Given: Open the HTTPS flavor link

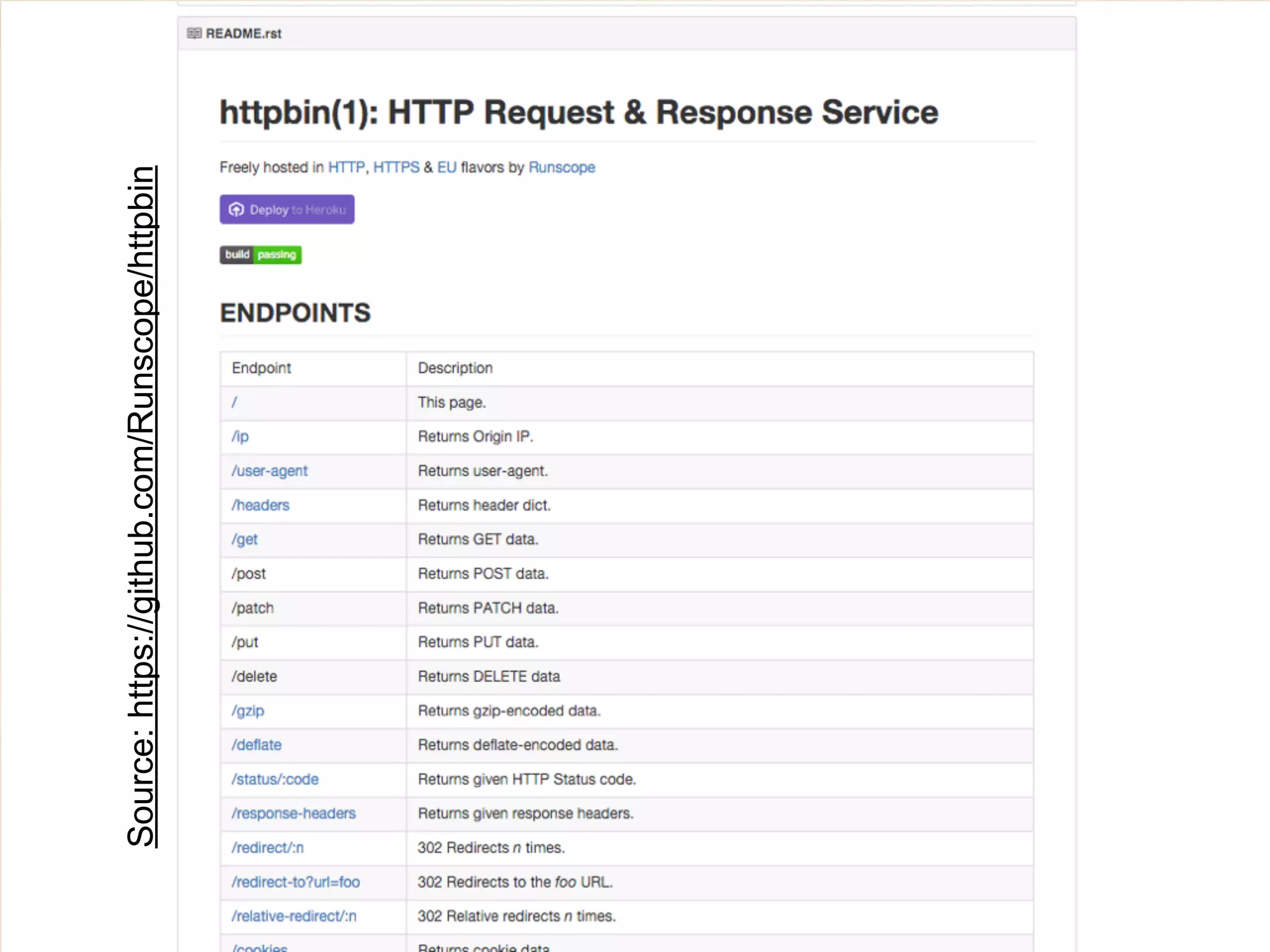Looking at the screenshot, I should (396, 167).
